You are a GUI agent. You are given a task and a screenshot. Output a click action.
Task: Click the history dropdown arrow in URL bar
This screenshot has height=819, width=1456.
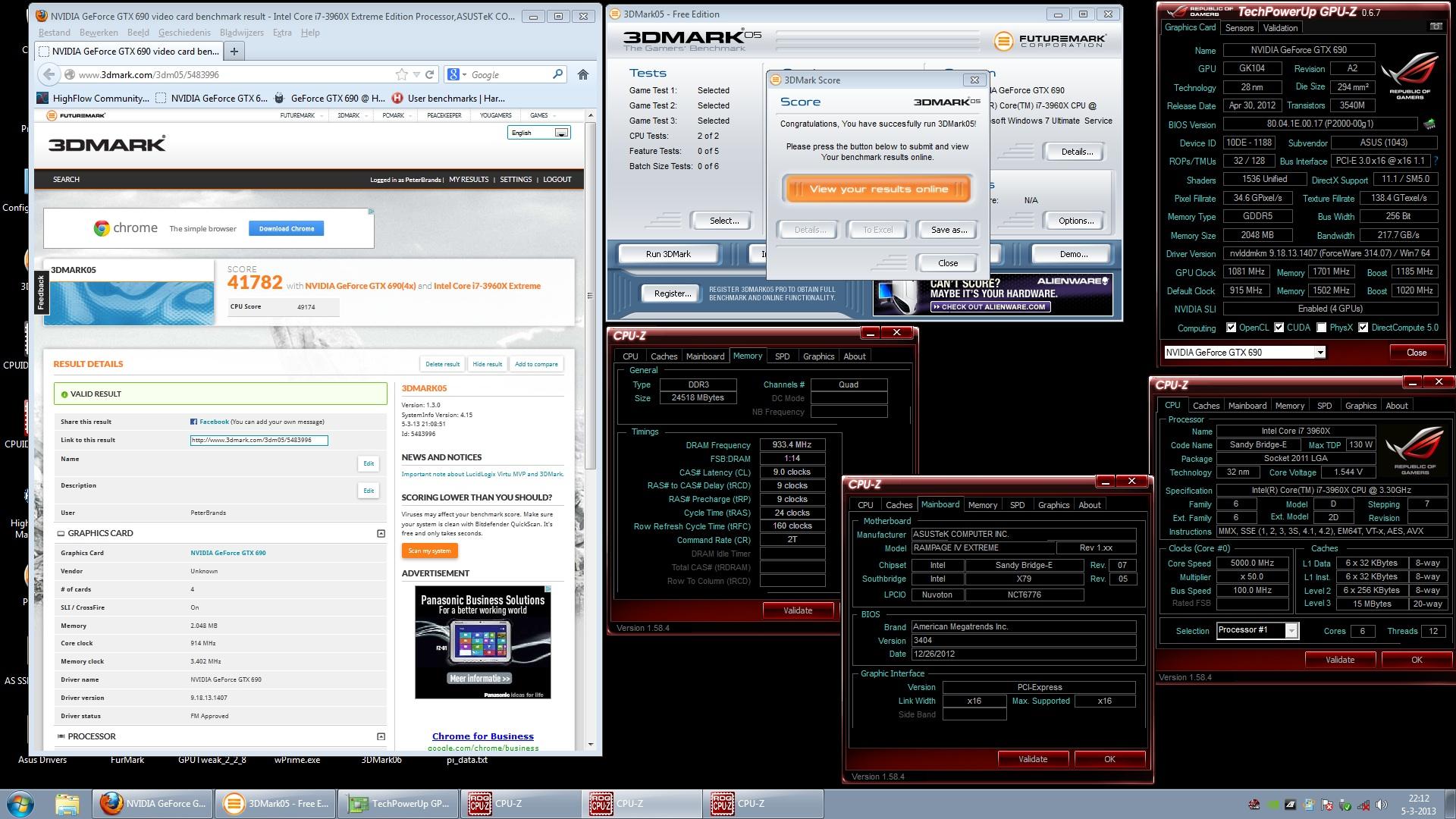click(416, 74)
